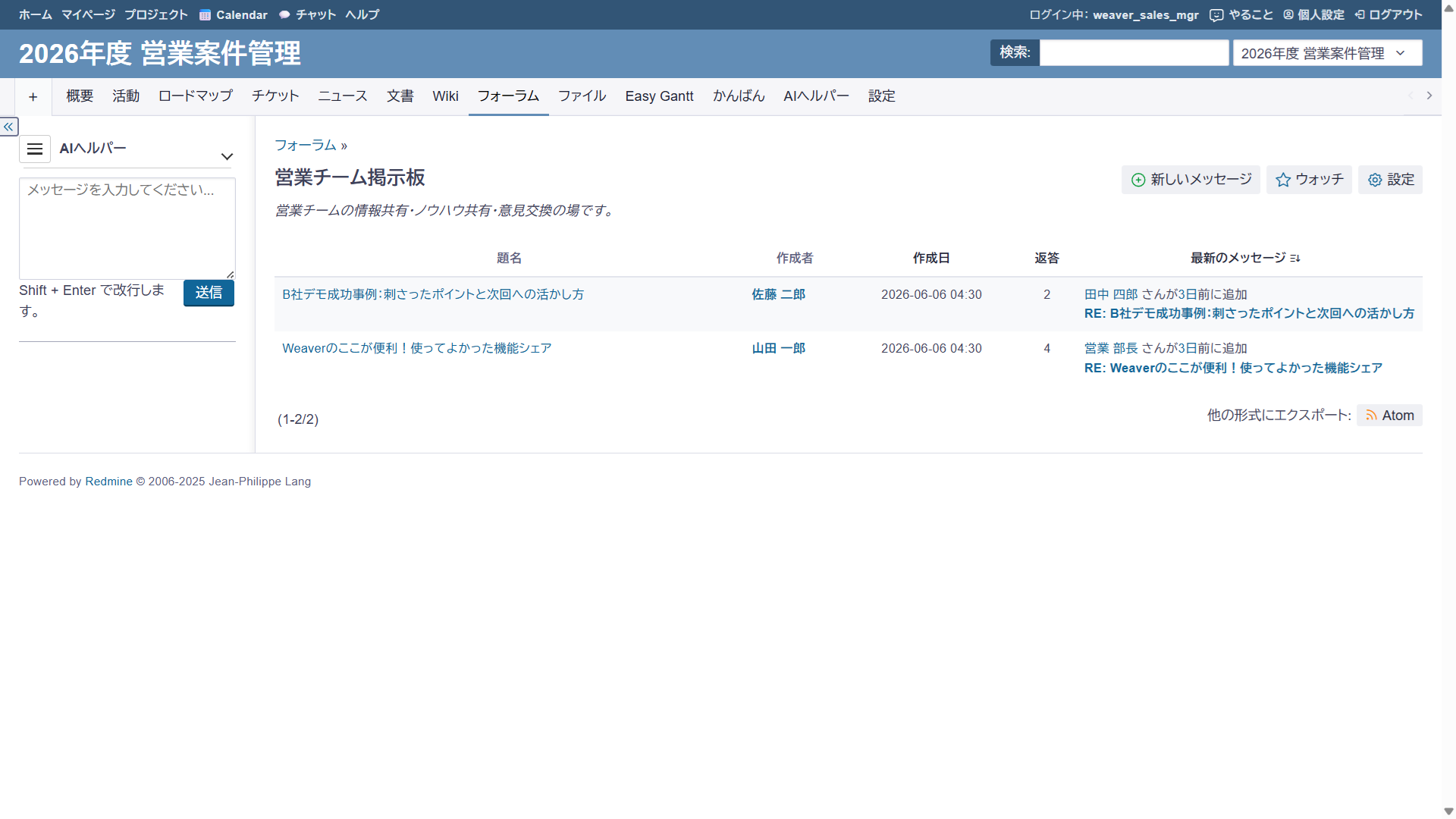The width and height of the screenshot is (1456, 819).
Task: Open the Easy Gantt tab
Action: point(659,96)
